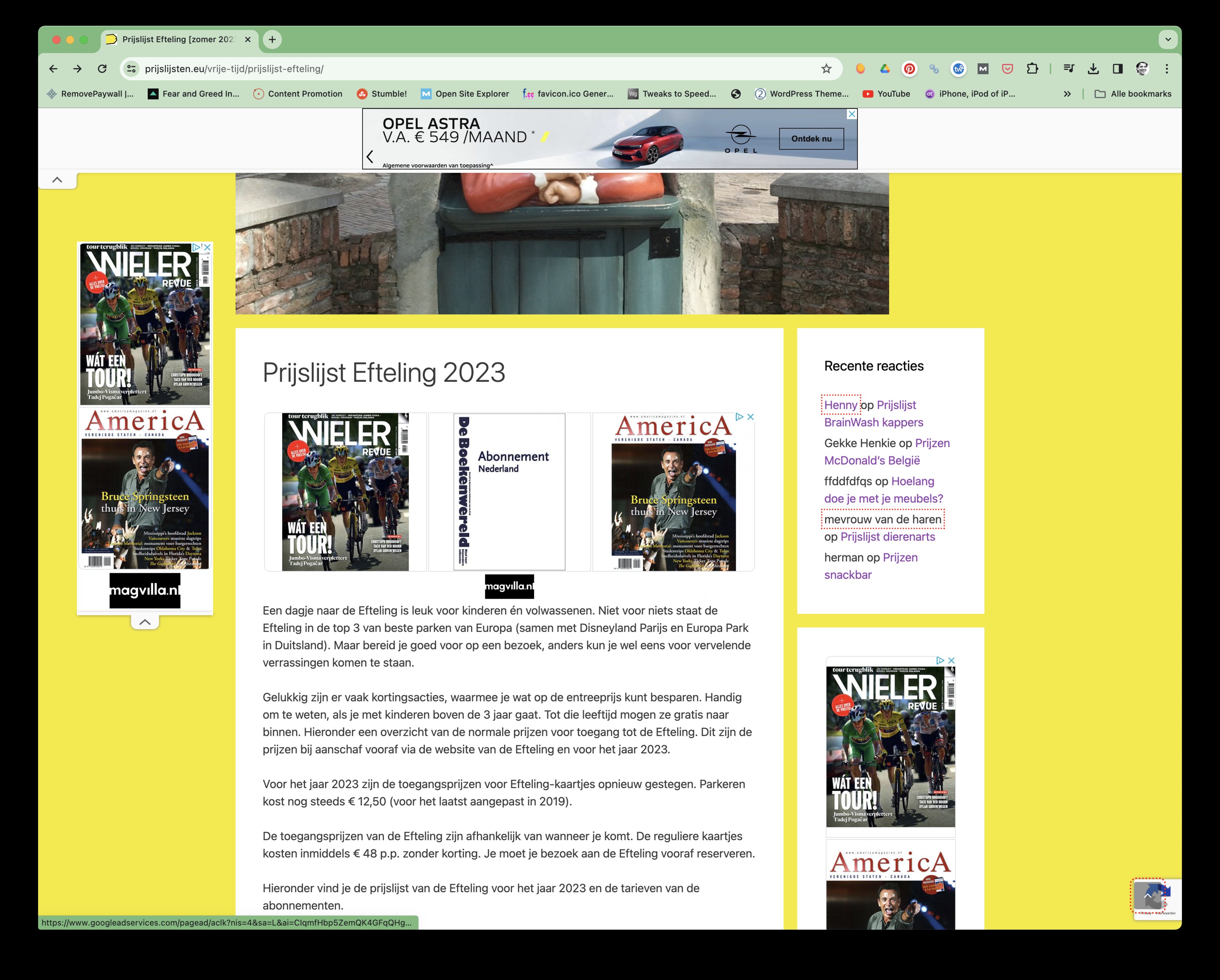This screenshot has height=980, width=1220.
Task: Open the Extensions puzzle menu
Action: click(x=1032, y=69)
